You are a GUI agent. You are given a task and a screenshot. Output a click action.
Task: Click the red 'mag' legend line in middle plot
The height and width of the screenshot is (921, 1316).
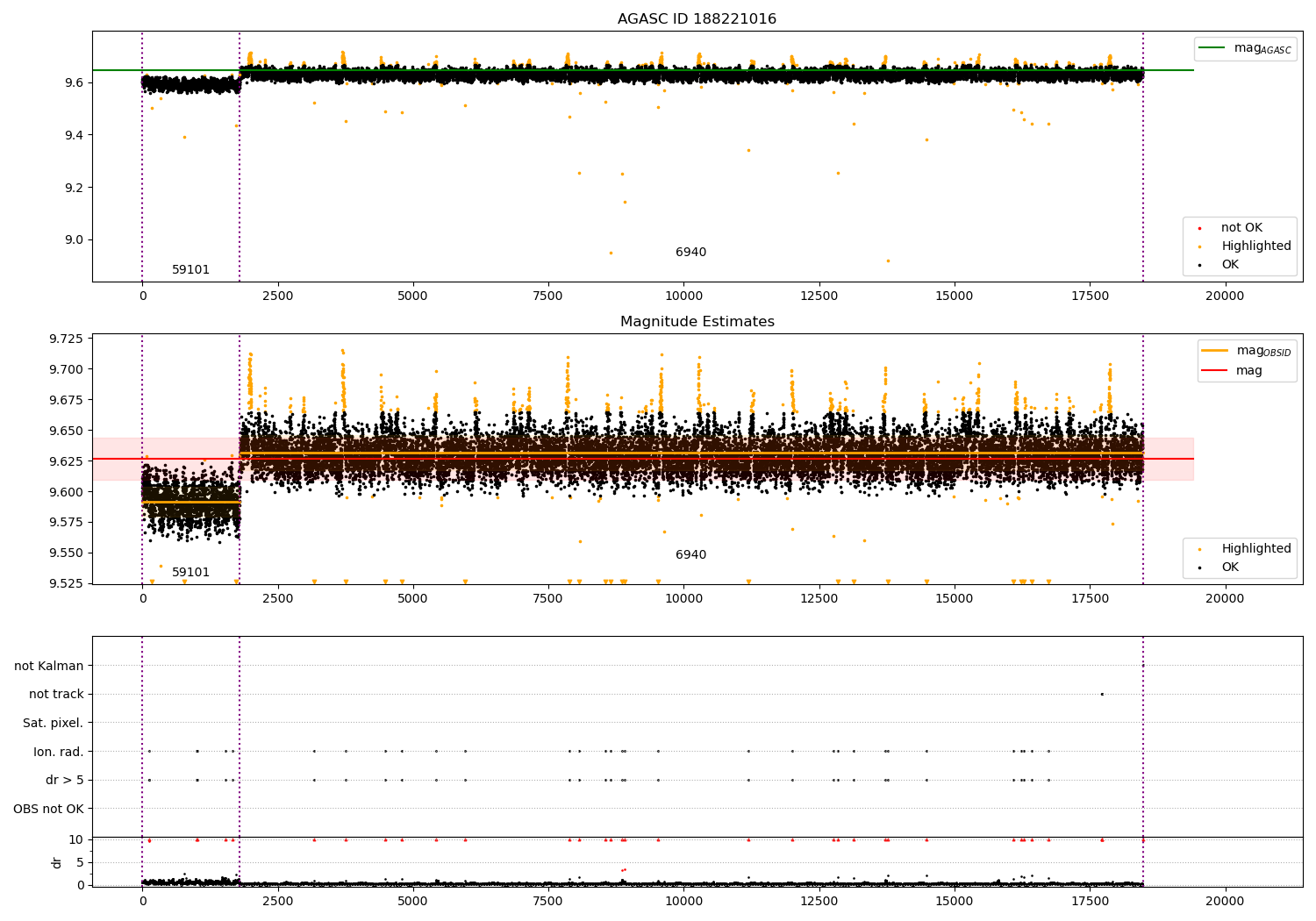(x=1215, y=370)
